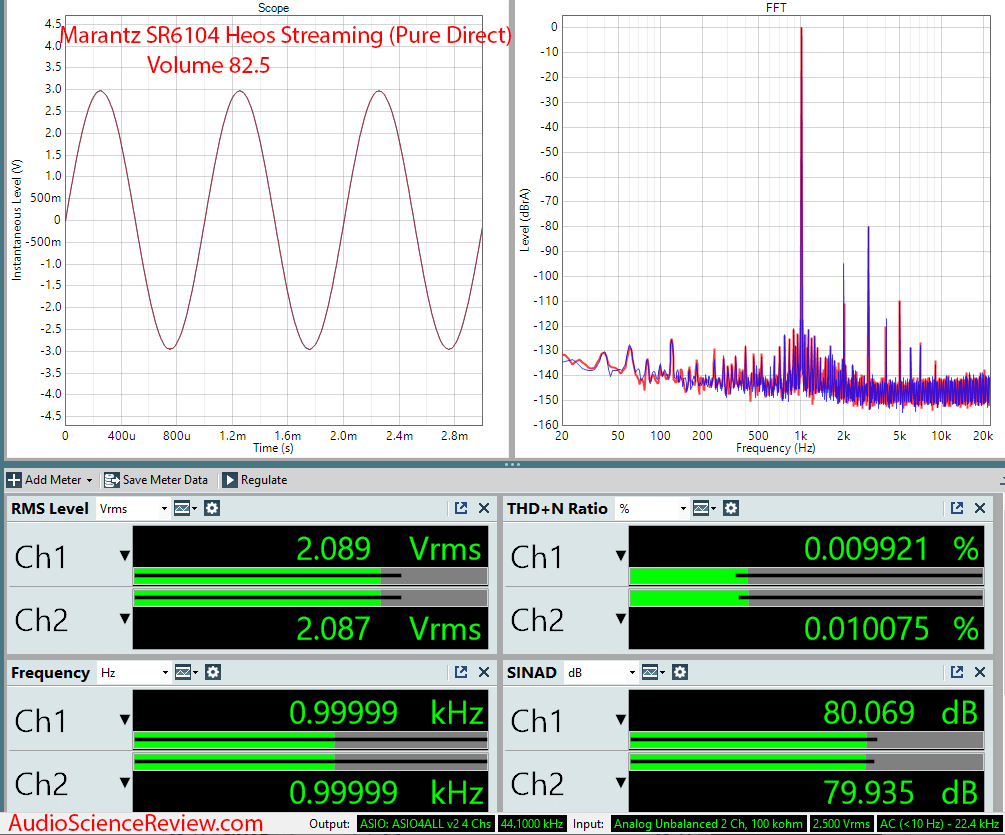
Task: Click the FFT graph title
Action: click(776, 8)
